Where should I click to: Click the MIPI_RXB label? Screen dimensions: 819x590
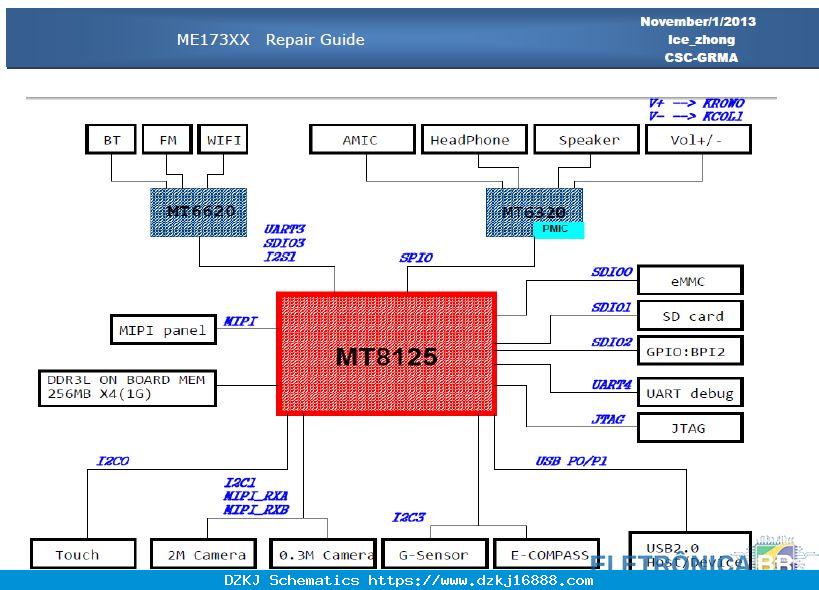coord(256,510)
